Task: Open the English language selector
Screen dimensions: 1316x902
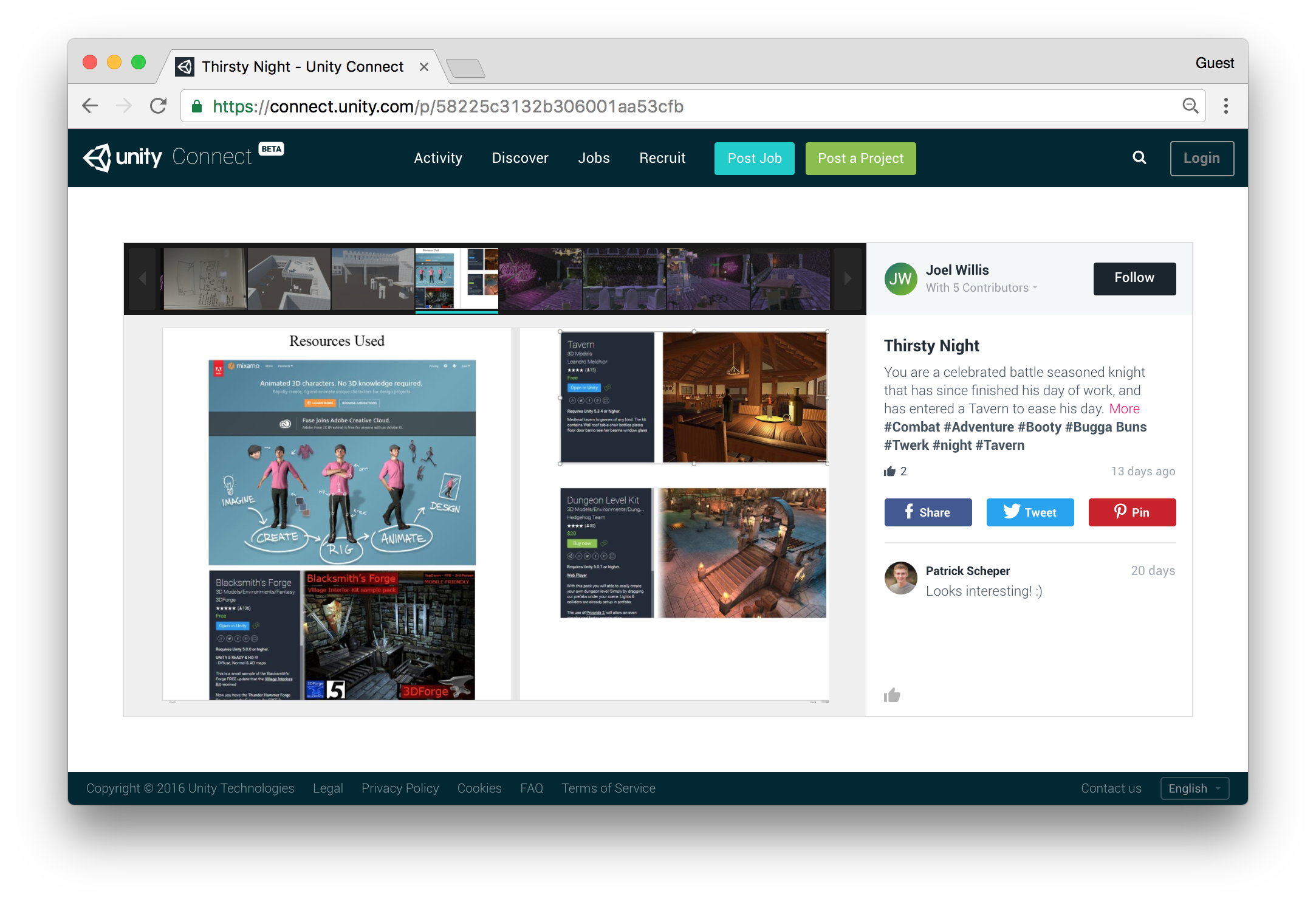Action: (1193, 788)
